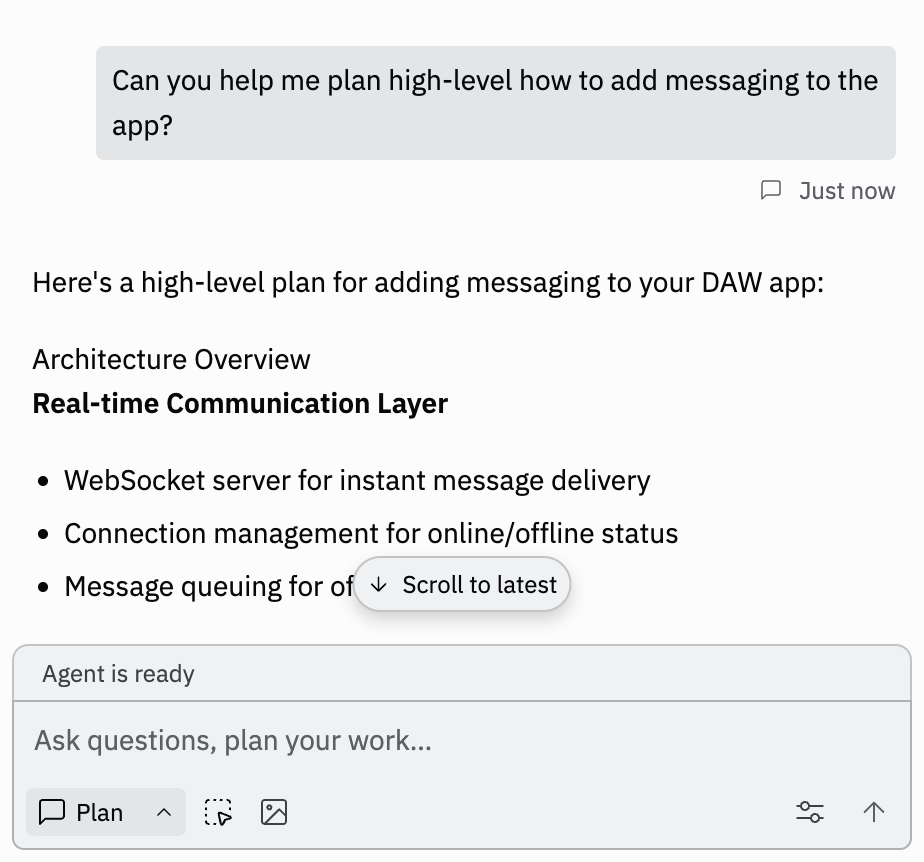The image size is (924, 862).
Task: Click the Connection management bullet item
Action: click(x=371, y=533)
